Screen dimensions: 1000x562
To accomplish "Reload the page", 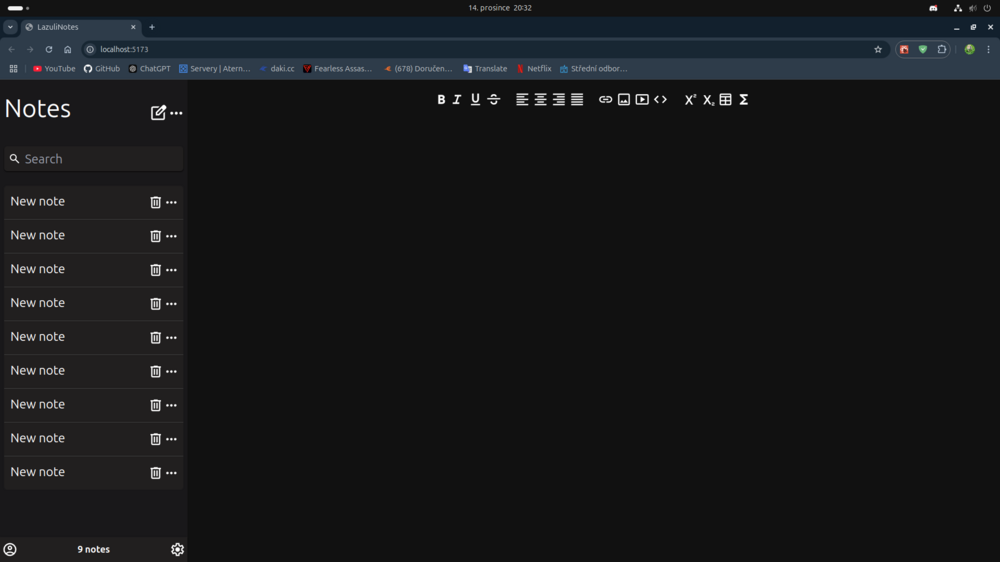I will coord(48,49).
